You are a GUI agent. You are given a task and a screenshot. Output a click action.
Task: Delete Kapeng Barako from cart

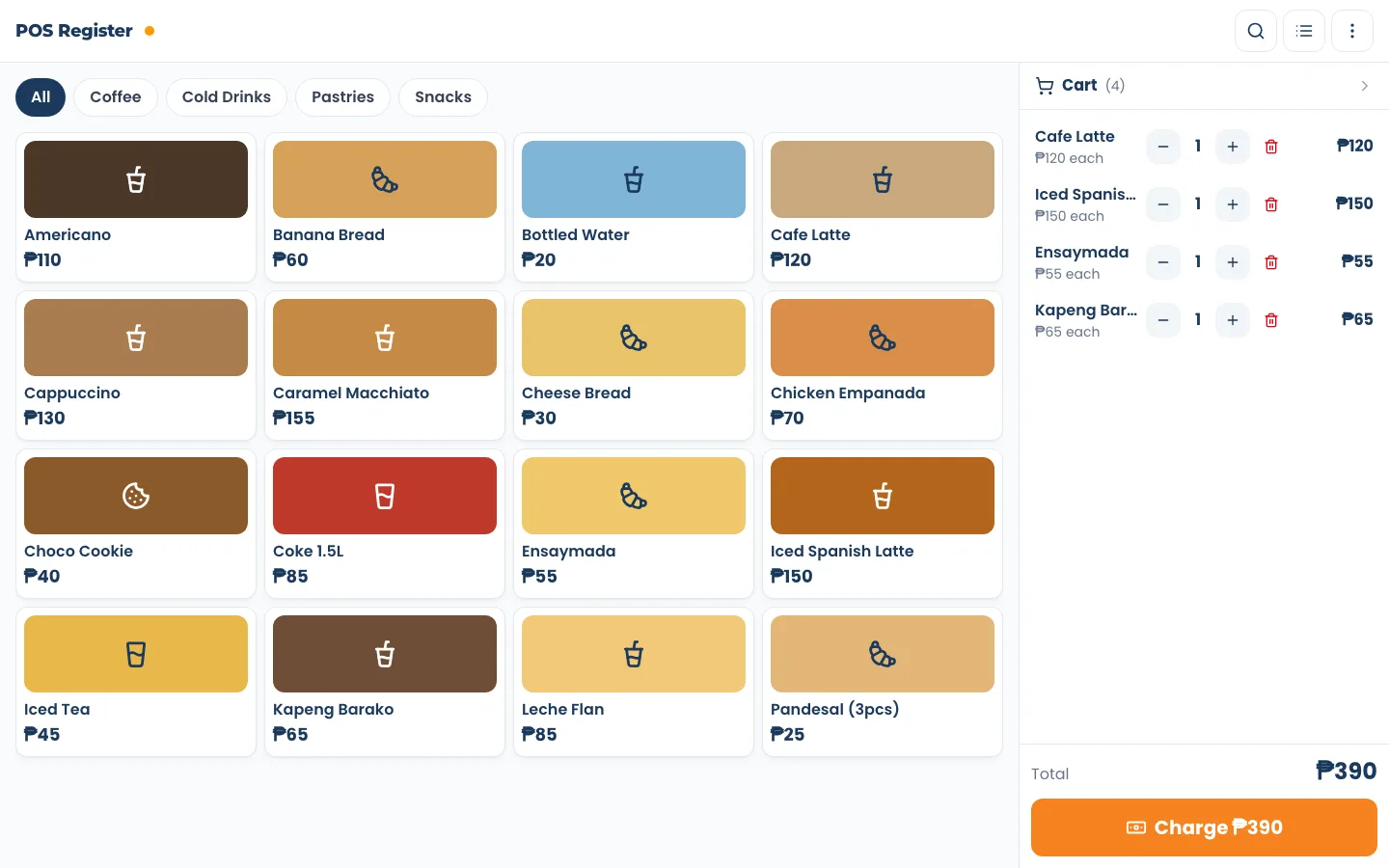tap(1271, 320)
